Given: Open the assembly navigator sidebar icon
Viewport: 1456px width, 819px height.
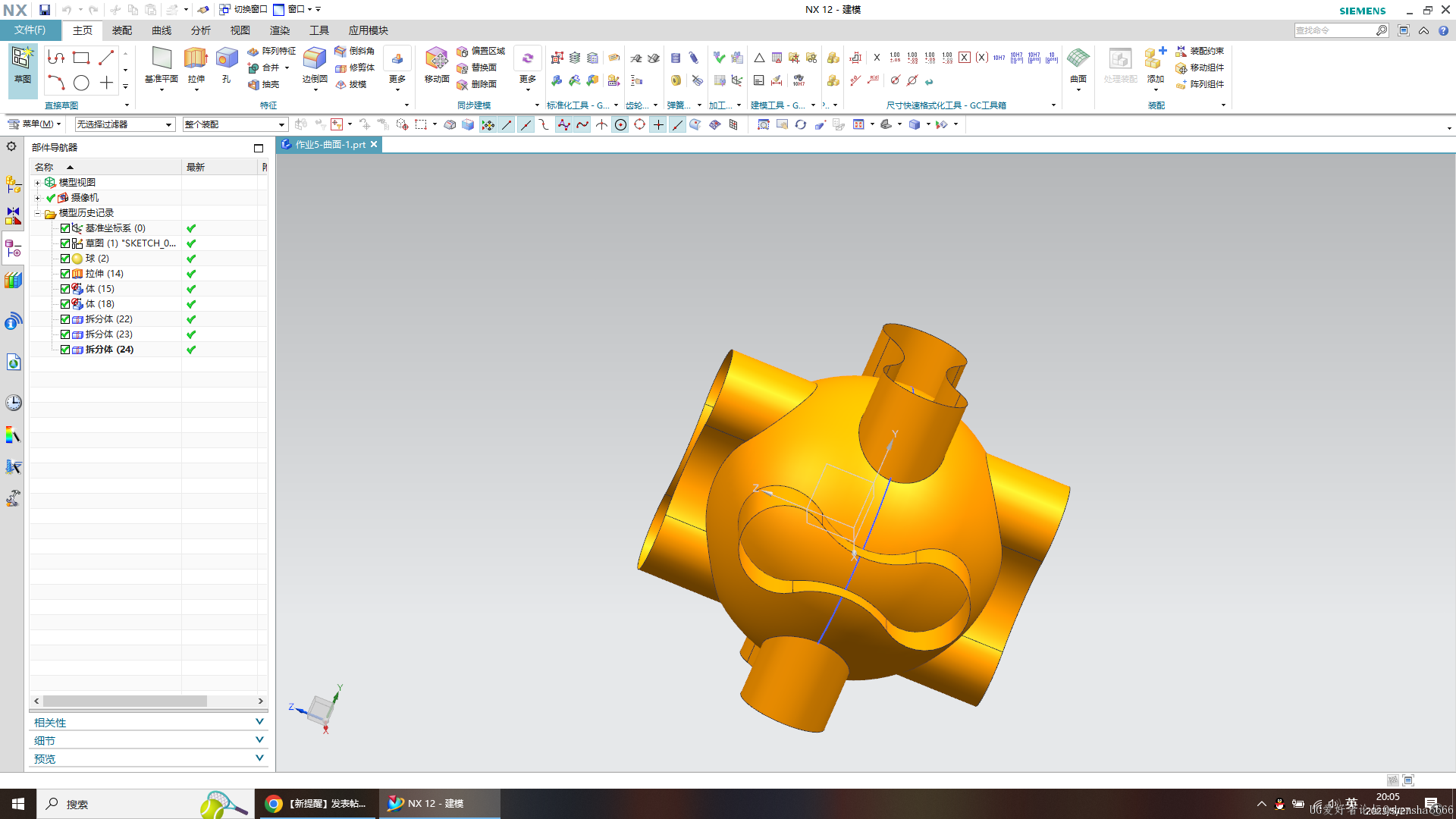Looking at the screenshot, I should pyautogui.click(x=13, y=184).
